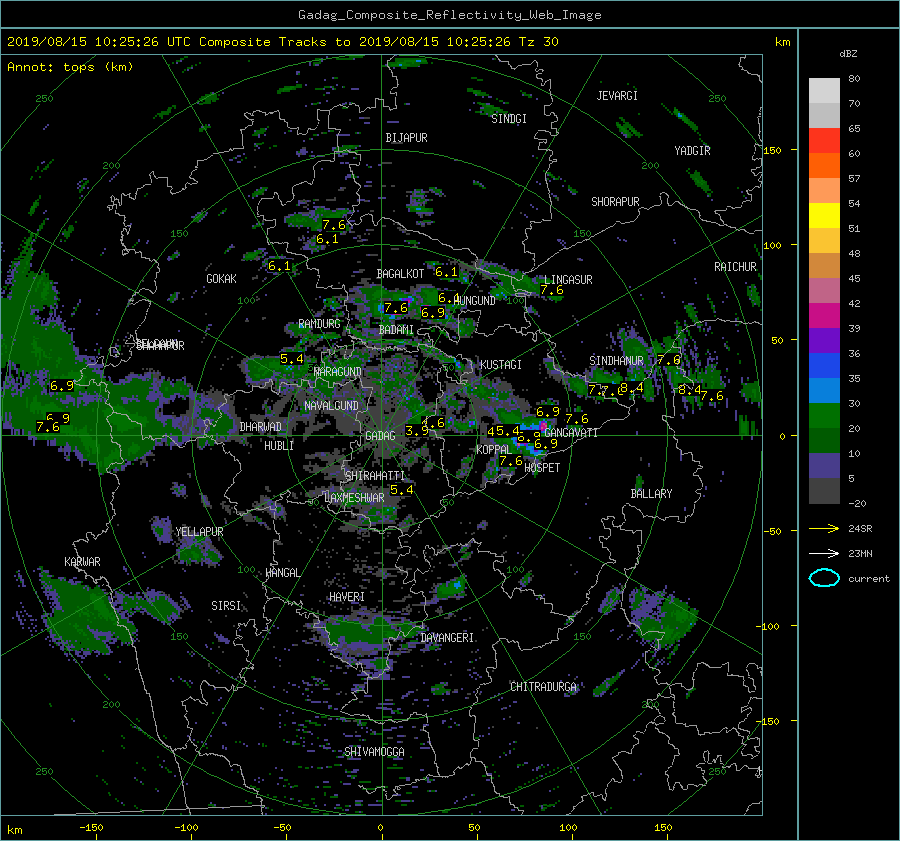
Task: Click the GADAG radar center label
Action: coord(380,436)
